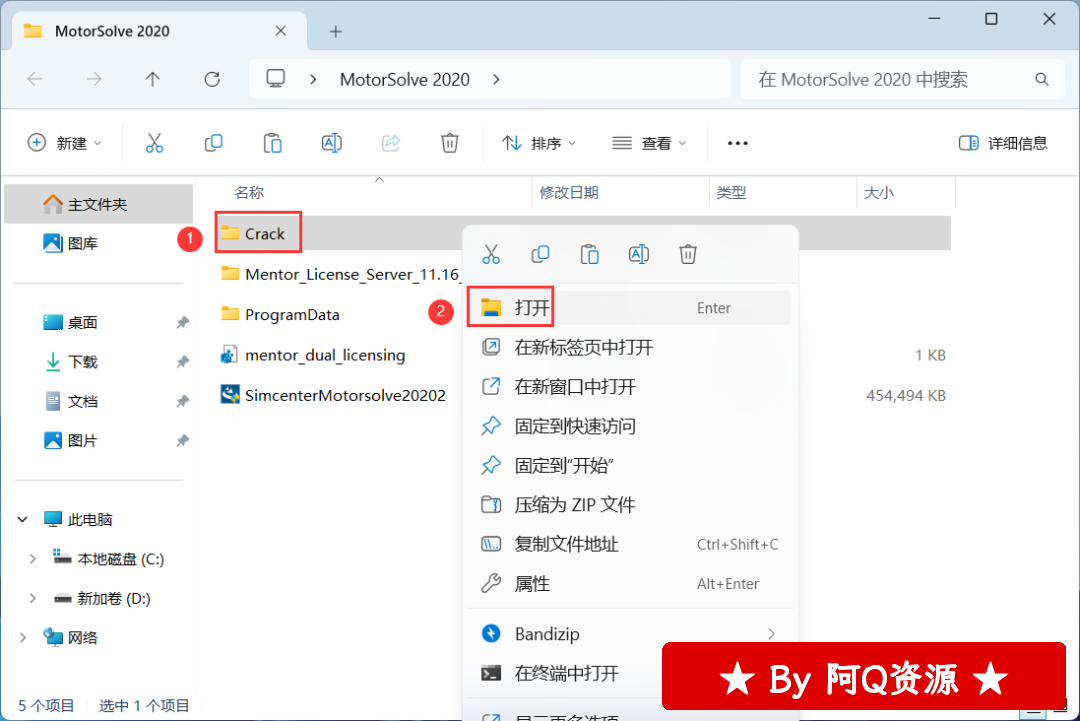
Task: Choose Bandizip in the context menu
Action: tap(630, 634)
